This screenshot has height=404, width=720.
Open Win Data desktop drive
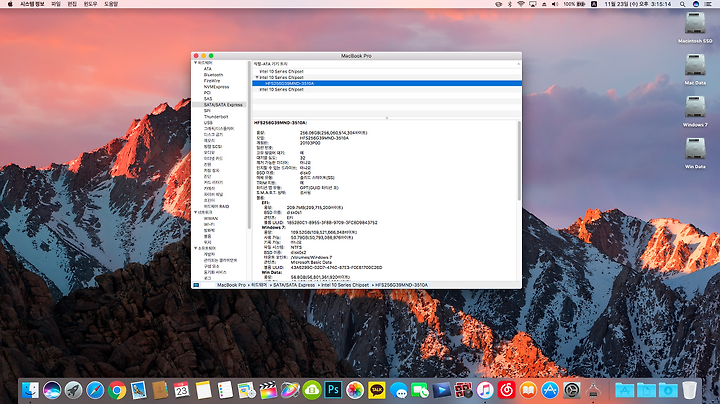click(x=695, y=149)
